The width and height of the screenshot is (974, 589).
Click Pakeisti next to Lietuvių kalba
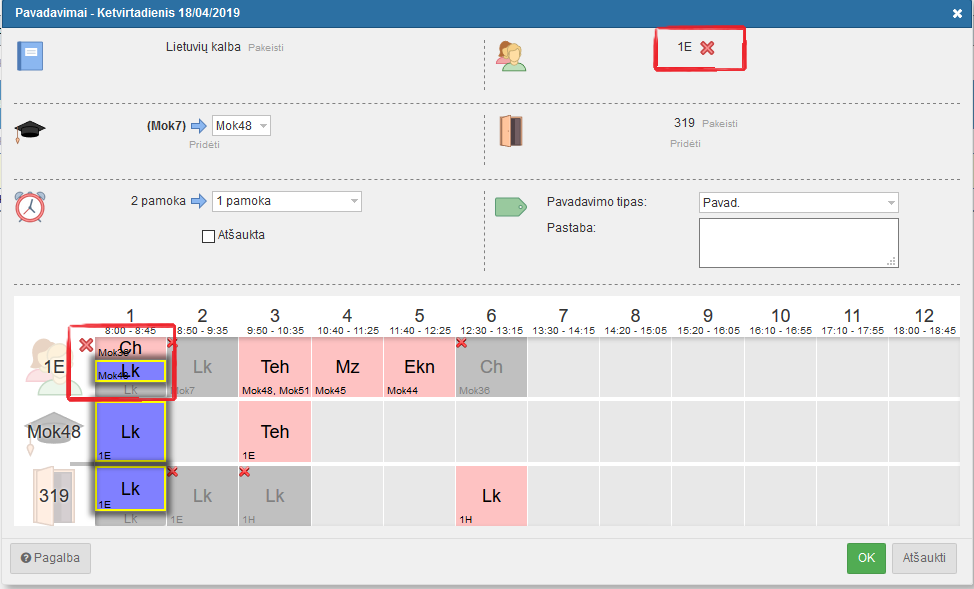click(x=266, y=48)
